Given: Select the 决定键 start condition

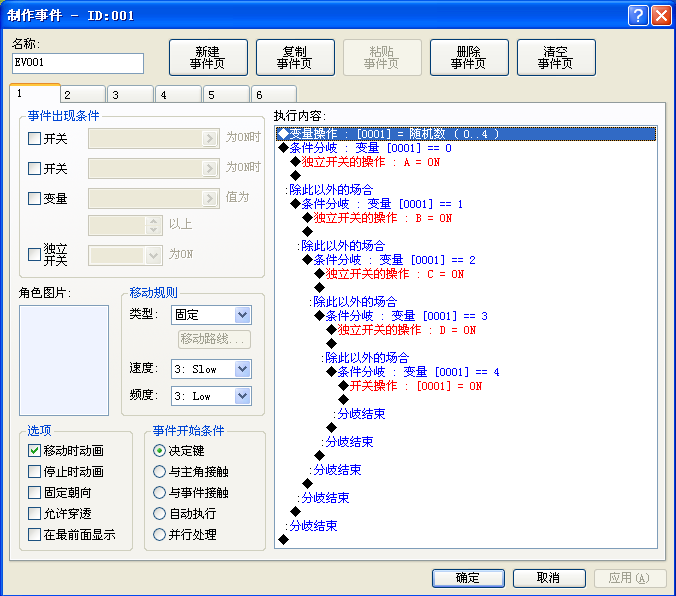Looking at the screenshot, I should click(159, 451).
